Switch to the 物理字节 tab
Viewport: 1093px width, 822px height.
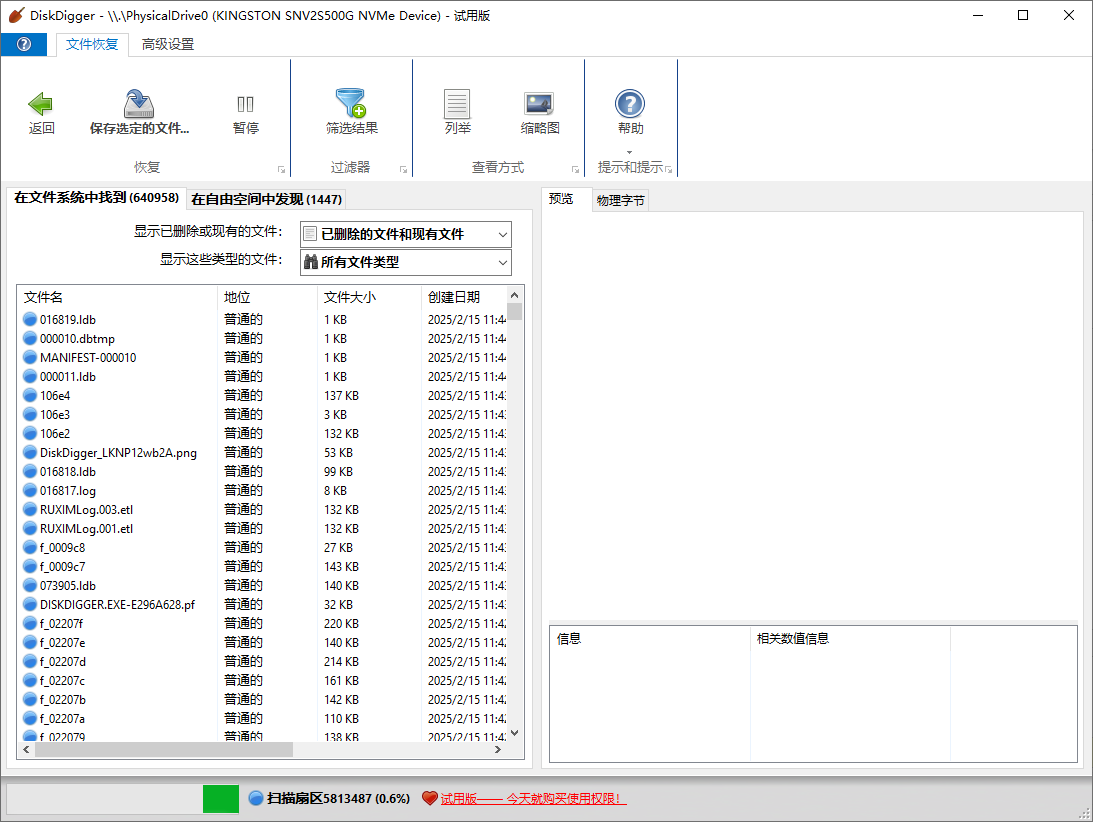click(x=620, y=201)
